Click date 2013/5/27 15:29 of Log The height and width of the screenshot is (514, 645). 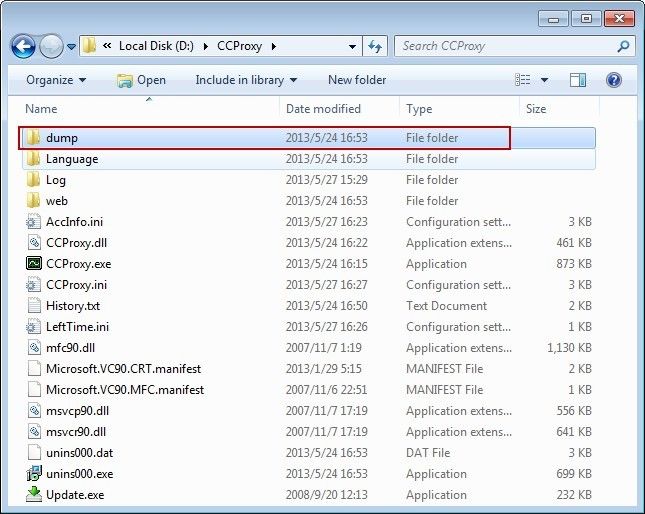[x=327, y=180]
